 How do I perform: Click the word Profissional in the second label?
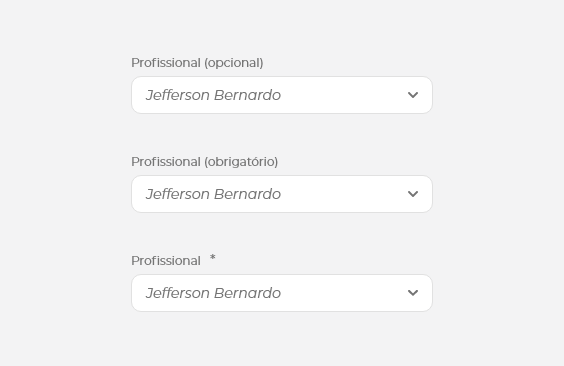166,162
